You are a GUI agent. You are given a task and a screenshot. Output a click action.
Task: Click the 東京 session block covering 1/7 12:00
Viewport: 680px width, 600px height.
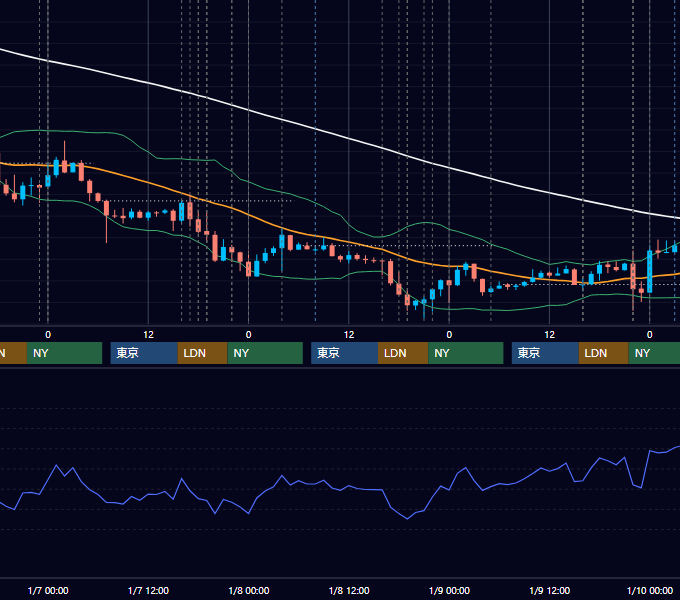(144, 353)
